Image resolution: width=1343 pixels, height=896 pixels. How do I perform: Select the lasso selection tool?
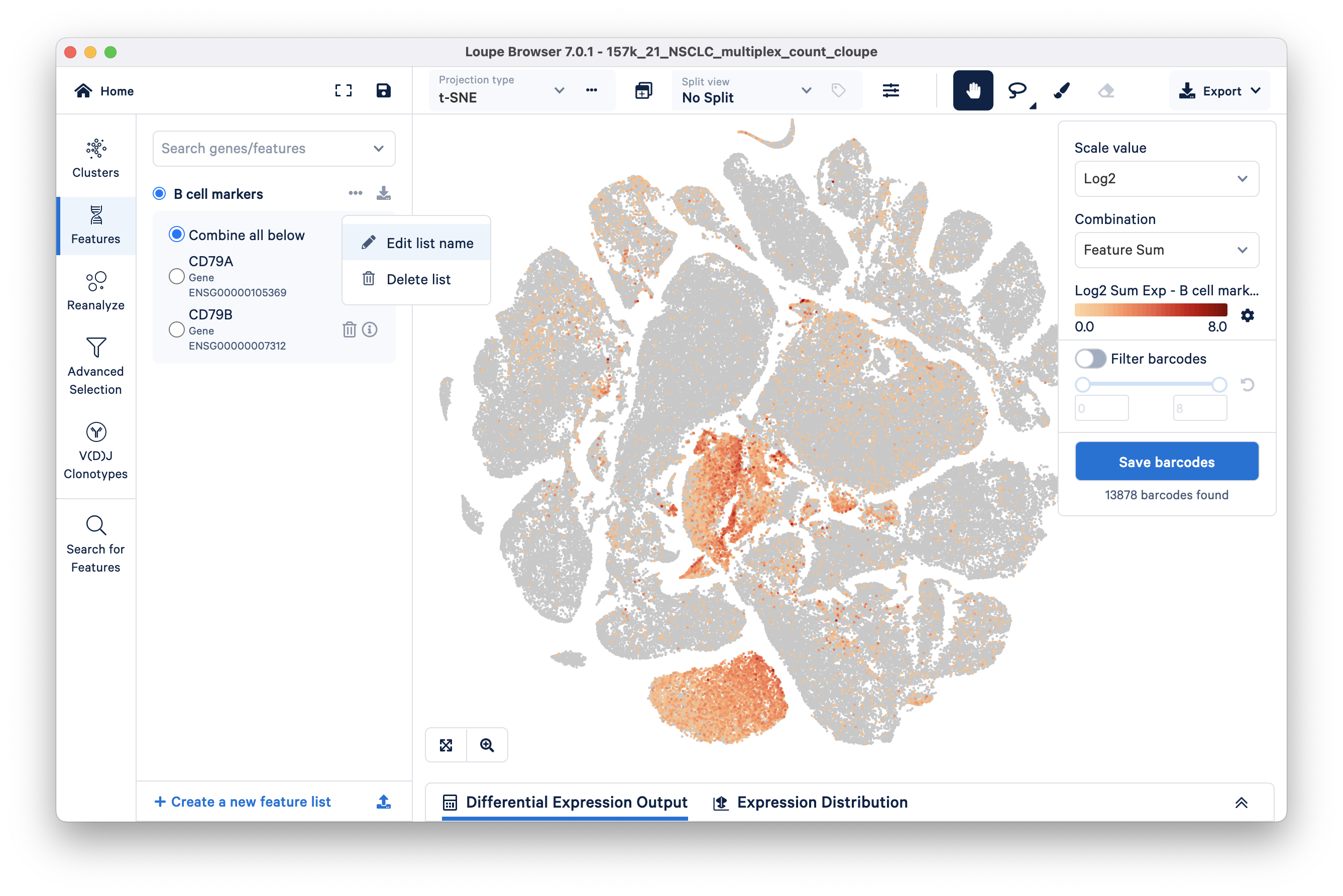pyautogui.click(x=1018, y=90)
